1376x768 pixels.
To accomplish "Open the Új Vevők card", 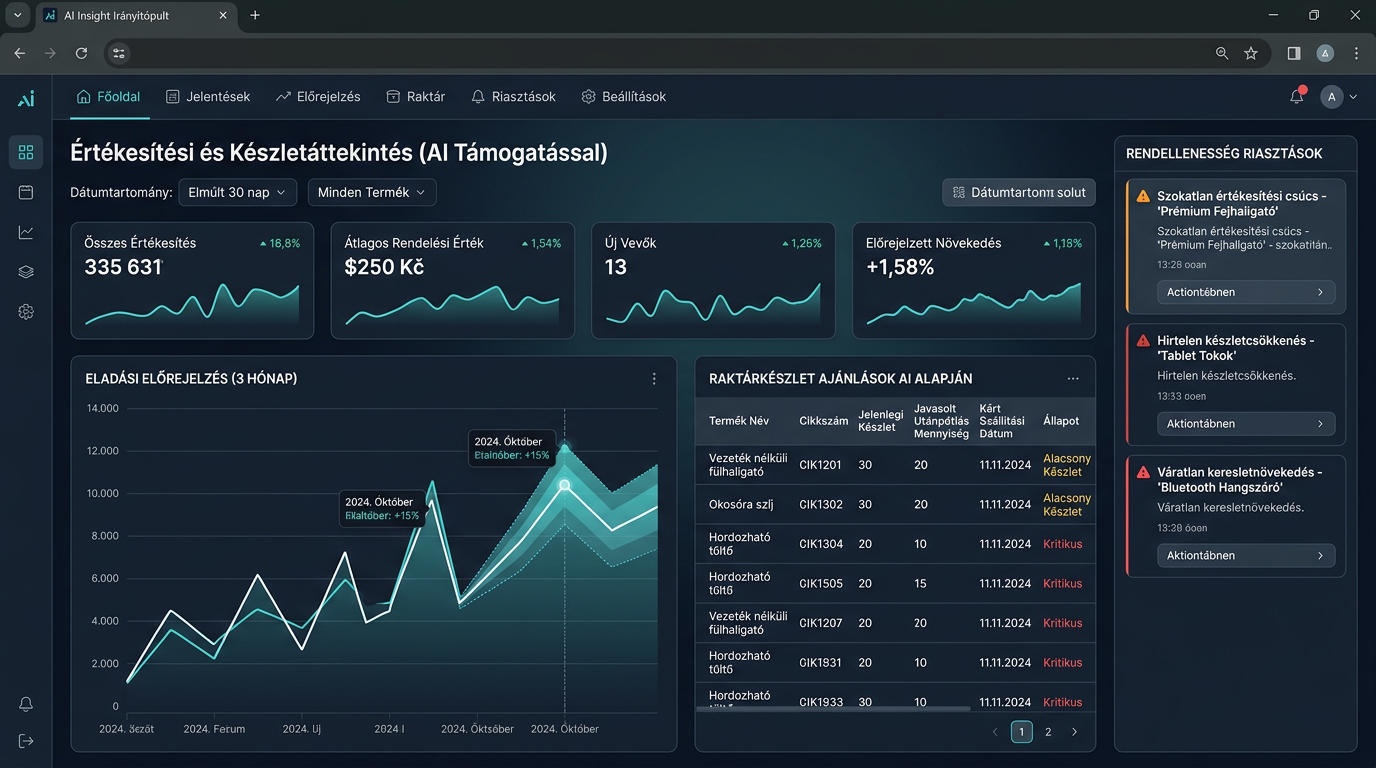I will click(713, 280).
